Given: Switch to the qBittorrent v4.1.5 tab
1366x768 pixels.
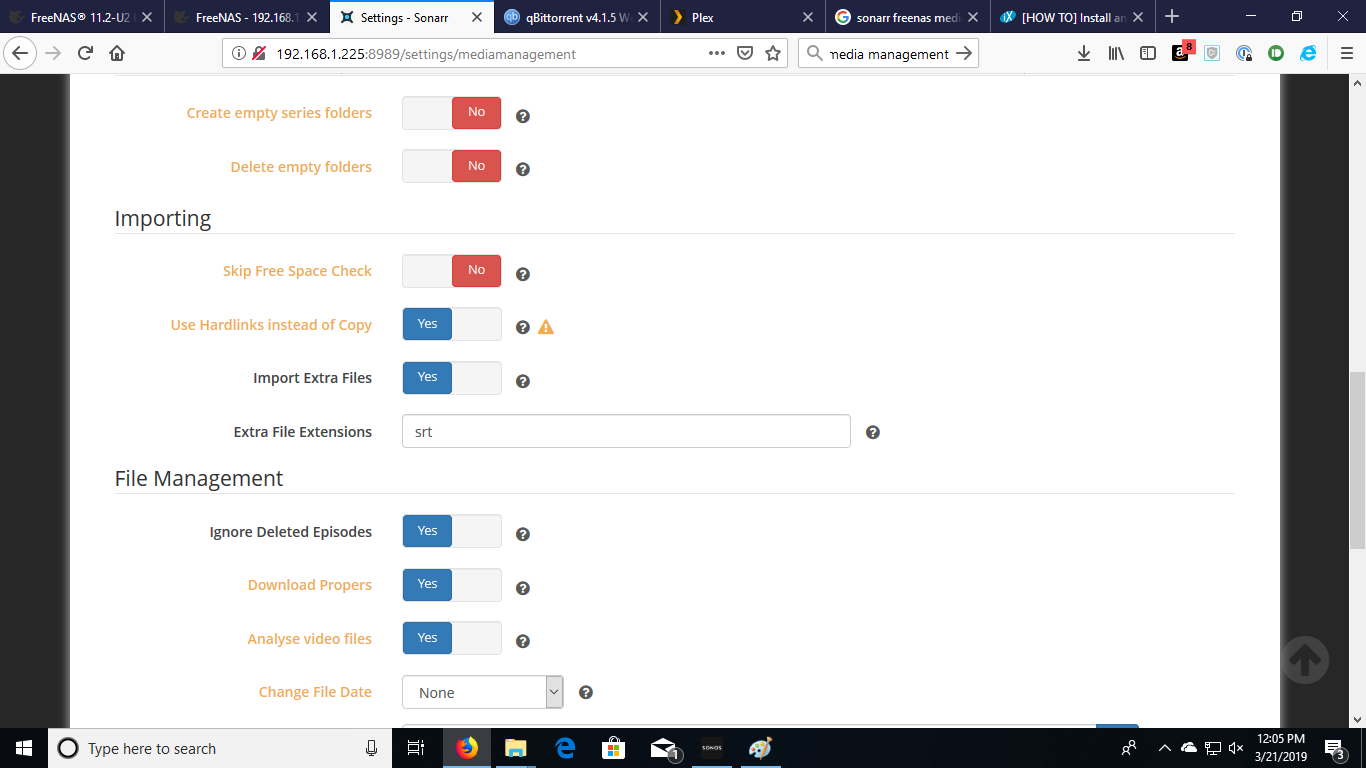Looking at the screenshot, I should point(577,17).
